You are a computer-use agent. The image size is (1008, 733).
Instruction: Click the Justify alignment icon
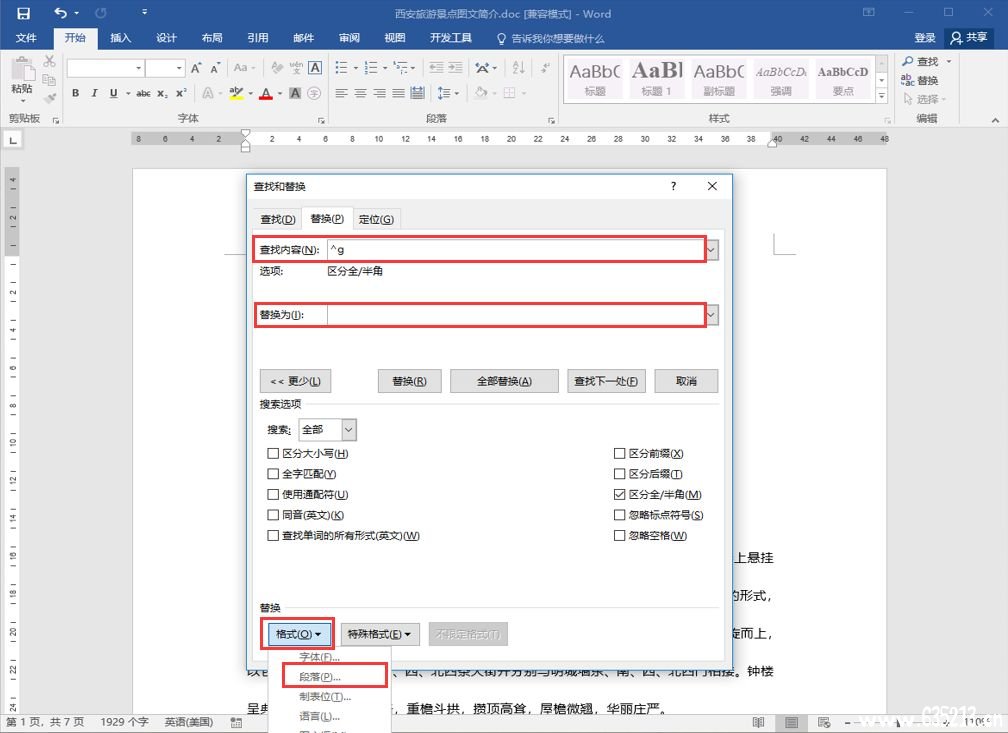[399, 93]
